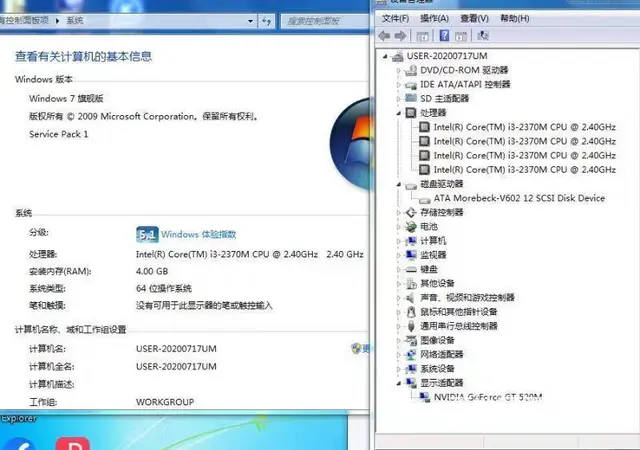Click the properties pane toolbar icon beside Help
Viewport: 640px width, 450px height.
tap(461, 36)
